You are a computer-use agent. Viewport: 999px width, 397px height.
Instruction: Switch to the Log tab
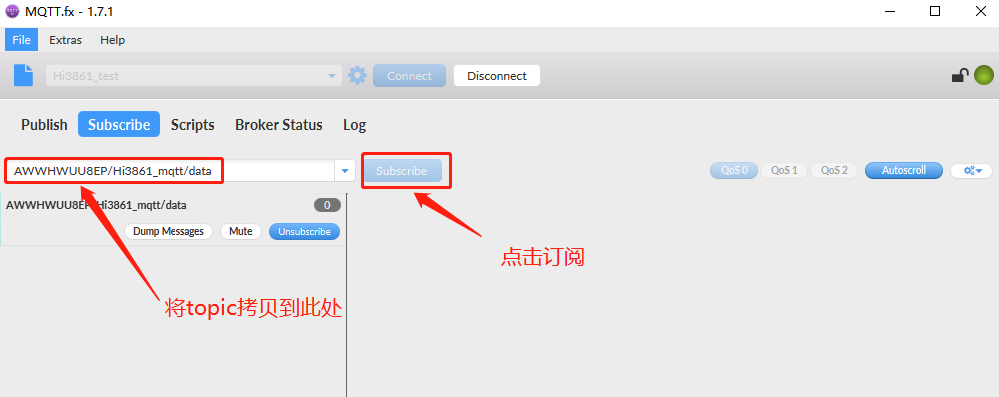pos(354,124)
